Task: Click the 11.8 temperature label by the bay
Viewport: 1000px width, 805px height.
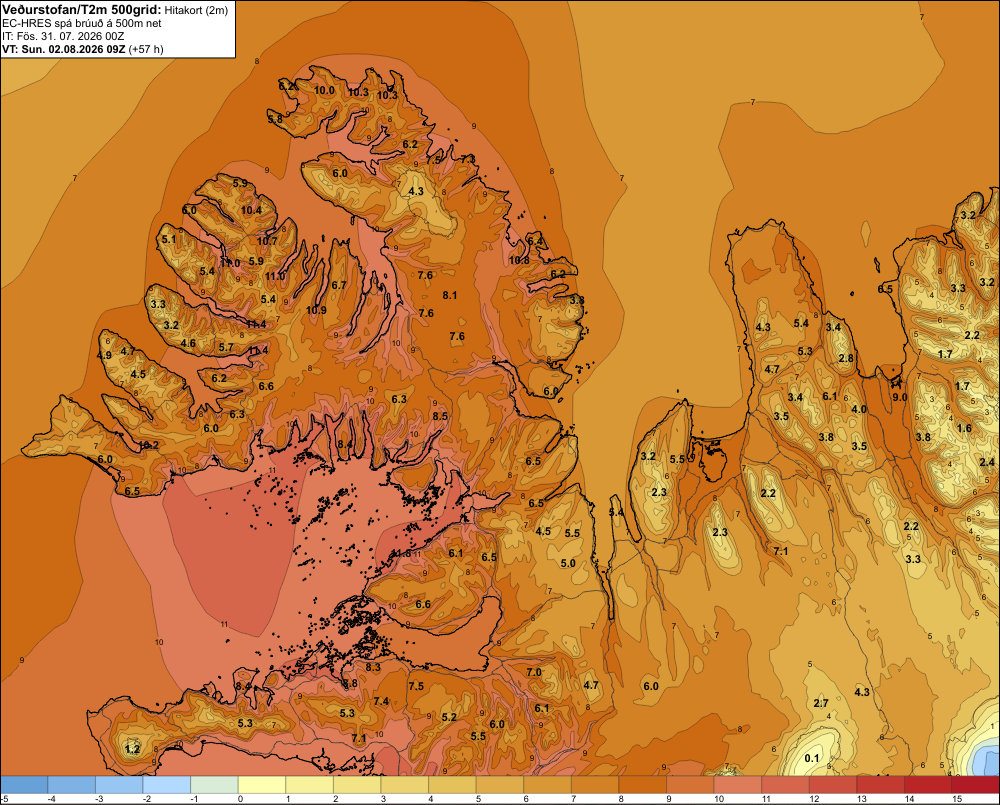Action: click(x=401, y=554)
